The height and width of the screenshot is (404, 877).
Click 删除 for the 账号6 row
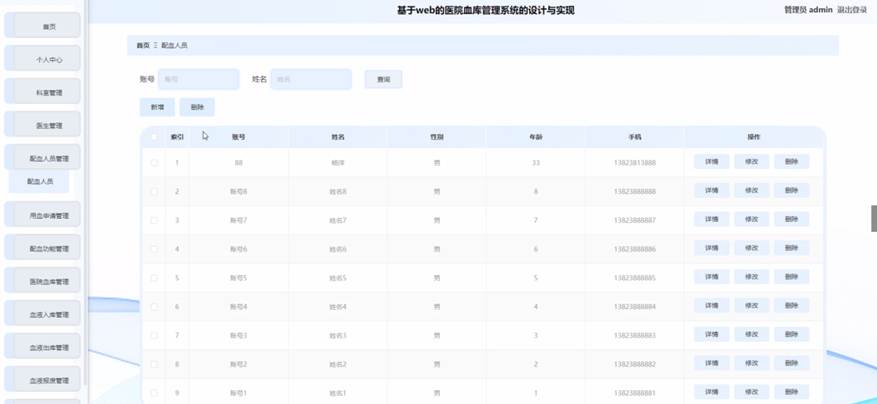(x=791, y=248)
